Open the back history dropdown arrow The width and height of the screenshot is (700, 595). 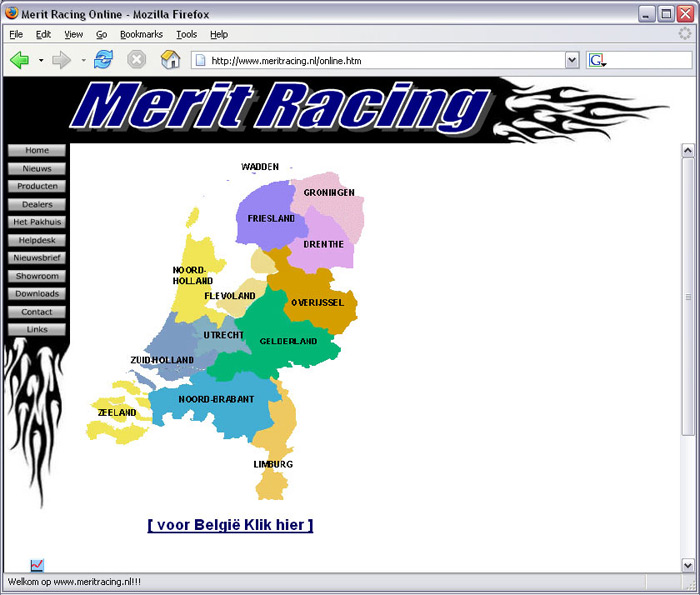(x=41, y=60)
